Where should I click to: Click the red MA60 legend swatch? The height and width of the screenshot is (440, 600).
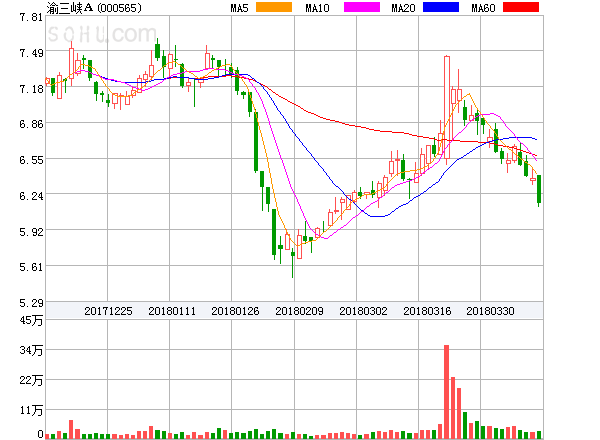click(521, 7)
